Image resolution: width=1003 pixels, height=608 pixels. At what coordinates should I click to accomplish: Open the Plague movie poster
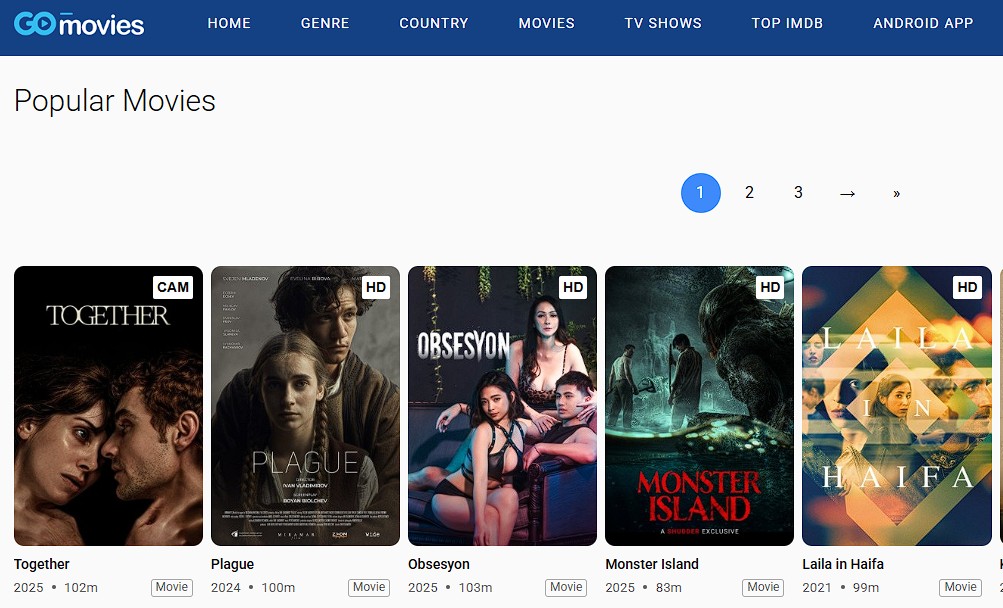305,406
